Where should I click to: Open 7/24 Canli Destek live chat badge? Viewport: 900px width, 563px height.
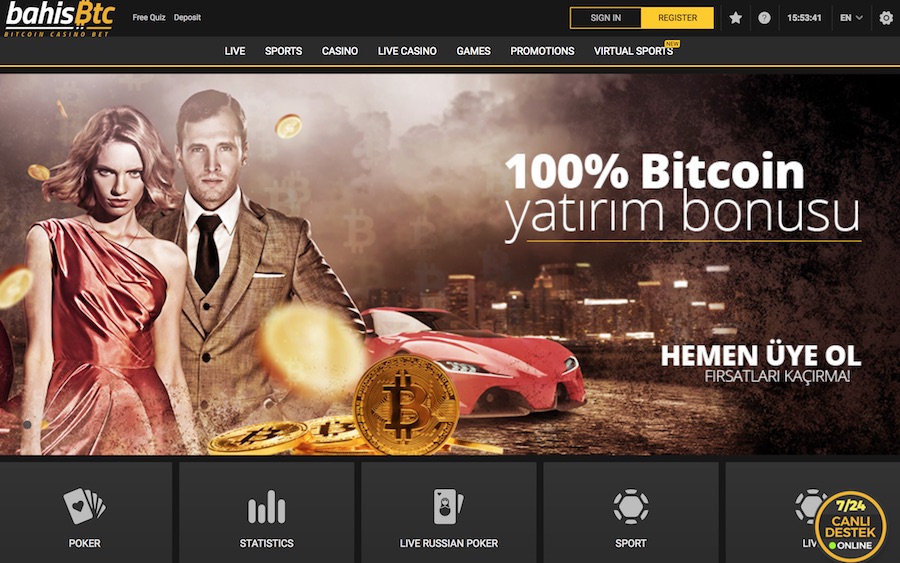(x=850, y=526)
